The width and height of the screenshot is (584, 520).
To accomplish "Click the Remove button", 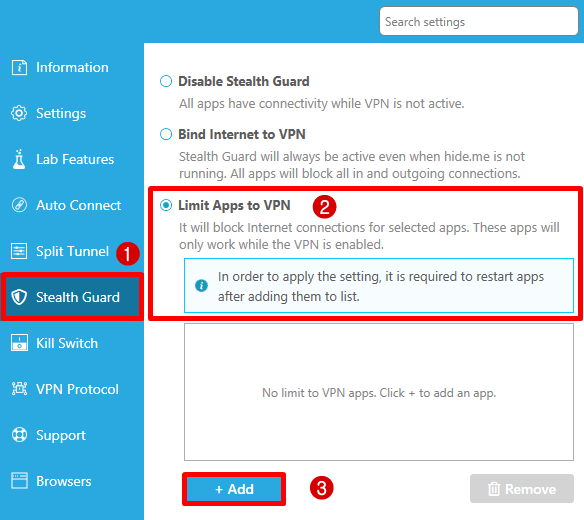I will (x=521, y=489).
